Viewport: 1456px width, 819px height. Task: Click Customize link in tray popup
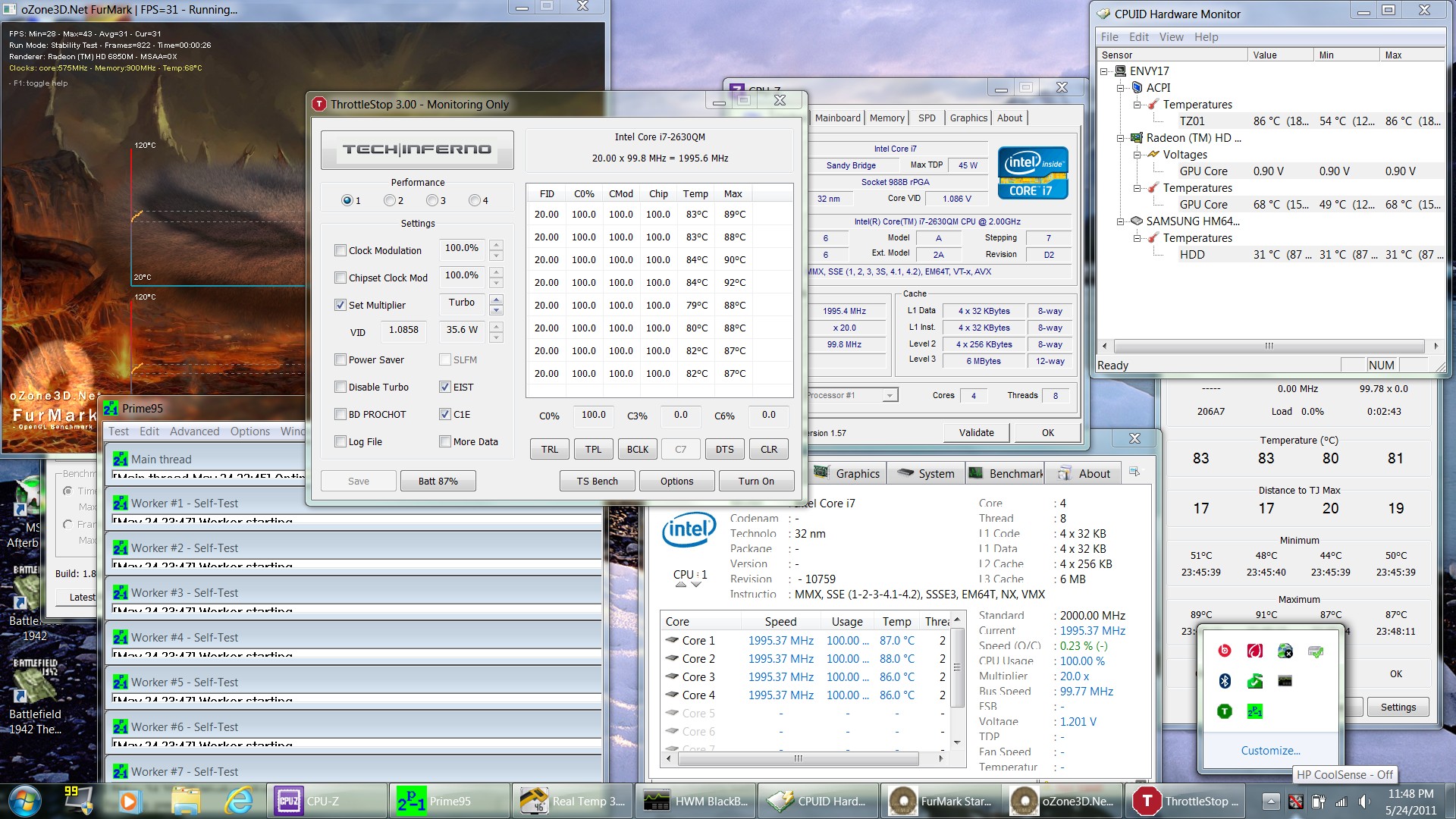click(1270, 750)
